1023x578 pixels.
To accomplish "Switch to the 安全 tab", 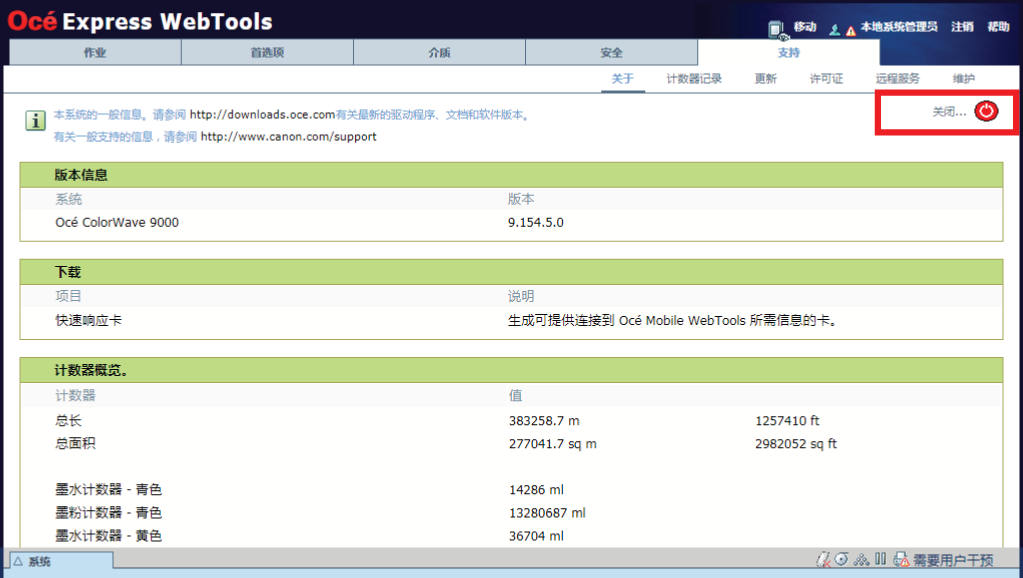I will (x=611, y=52).
